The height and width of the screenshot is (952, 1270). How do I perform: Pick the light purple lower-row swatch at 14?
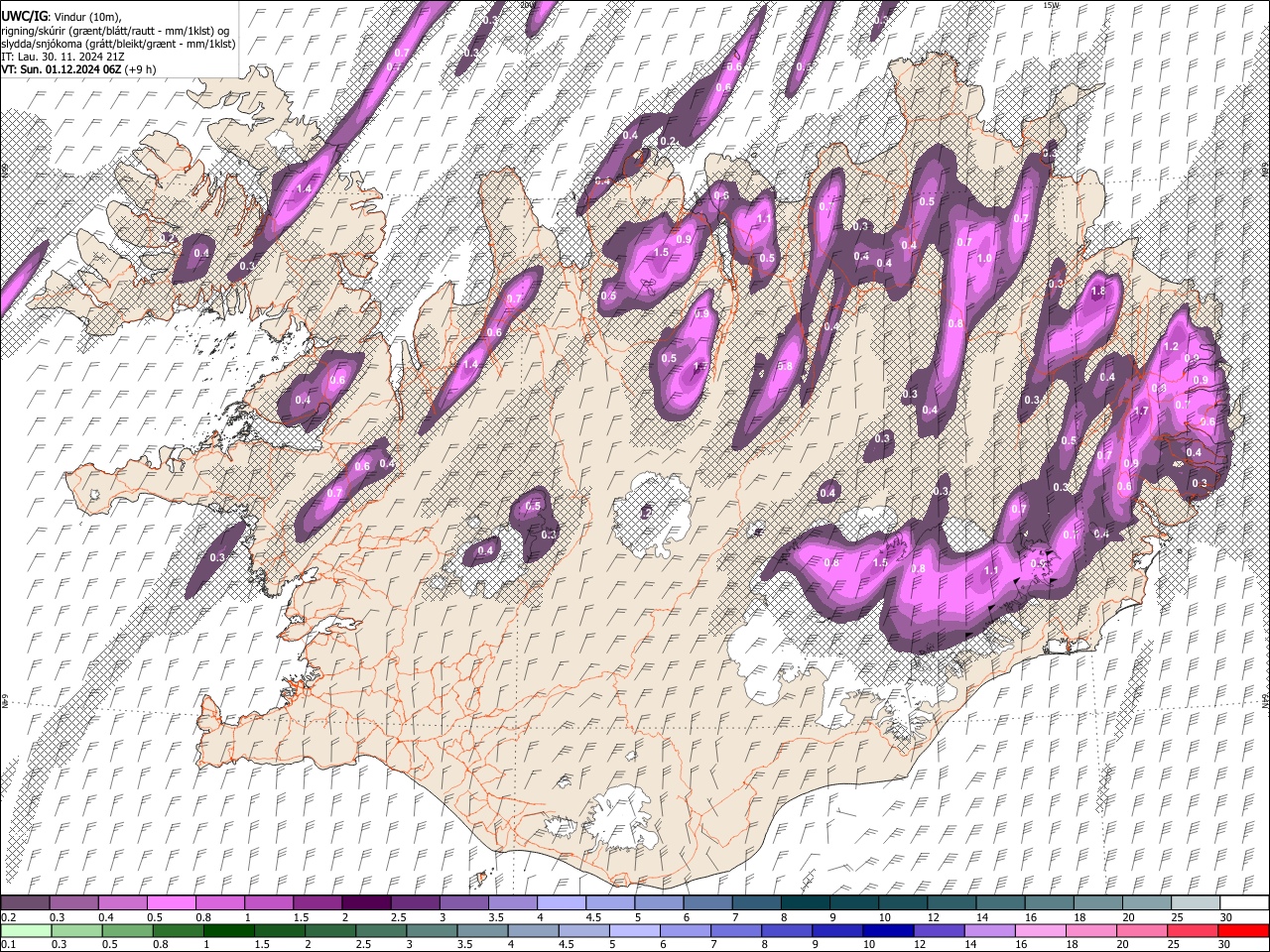[988, 930]
